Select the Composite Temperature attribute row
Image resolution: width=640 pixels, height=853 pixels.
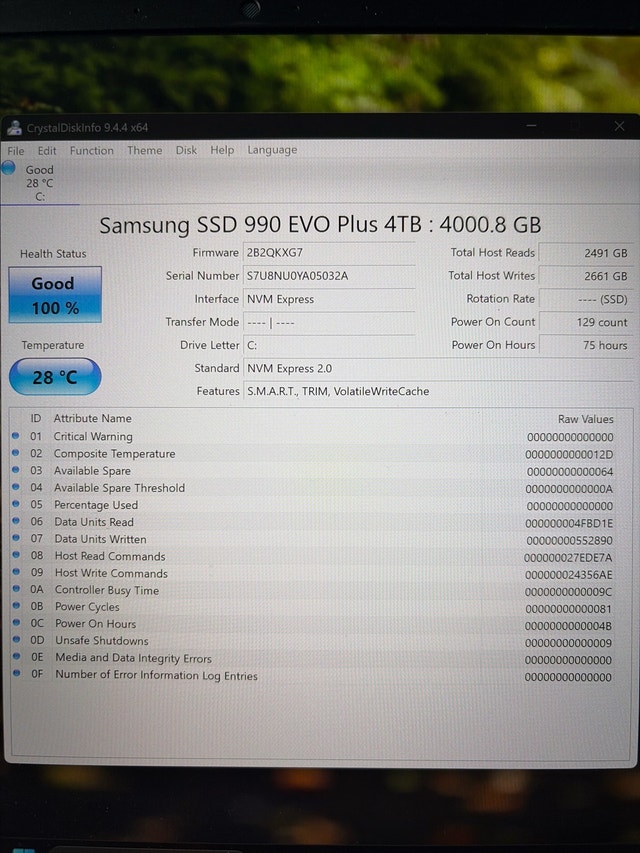[314, 454]
